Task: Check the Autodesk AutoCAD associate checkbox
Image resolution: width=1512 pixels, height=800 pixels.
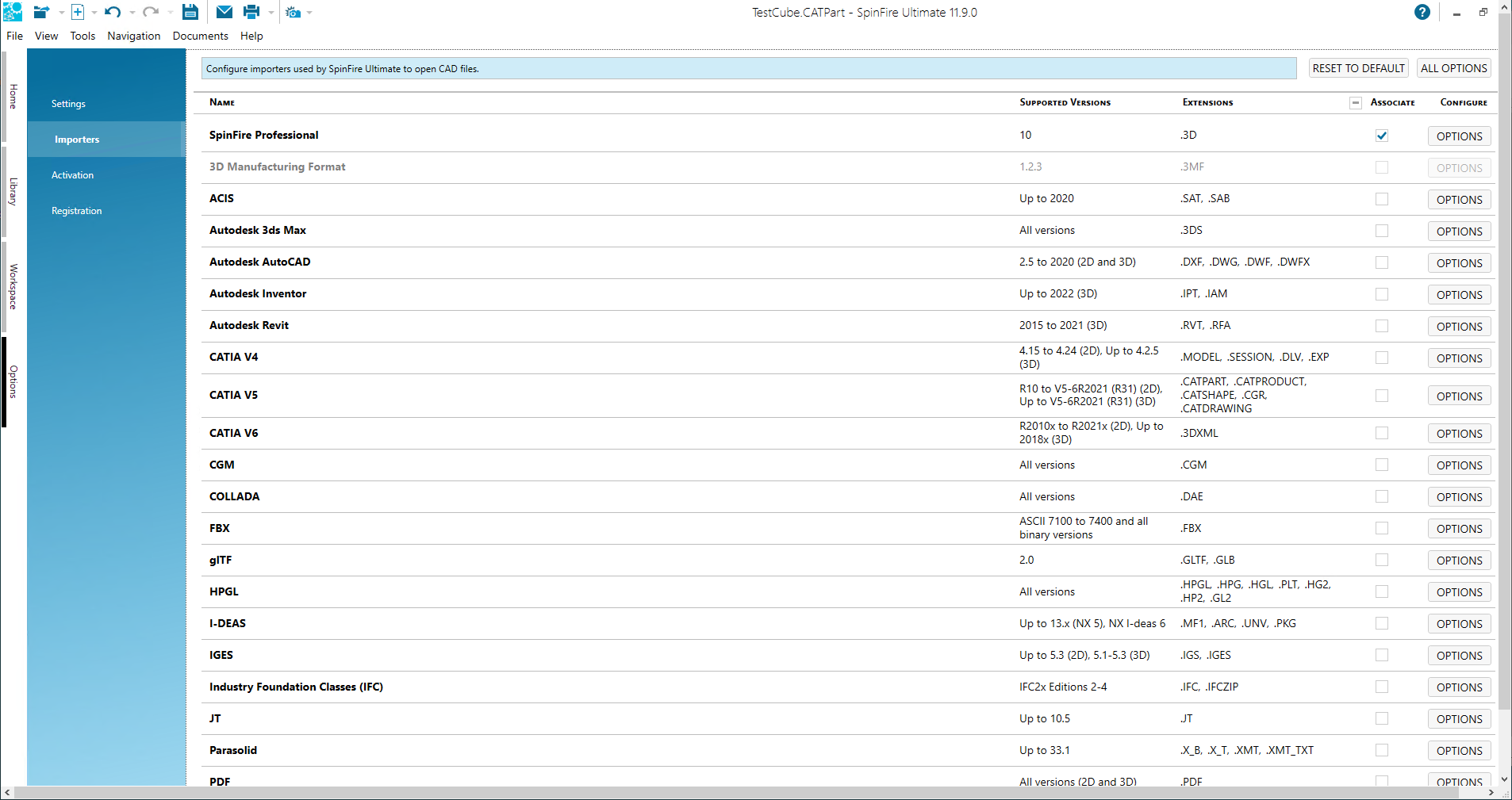Action: [1382, 262]
